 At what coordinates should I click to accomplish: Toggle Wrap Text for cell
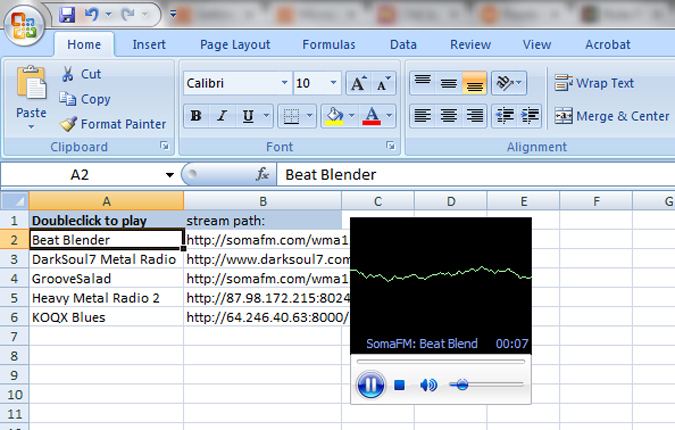click(596, 83)
